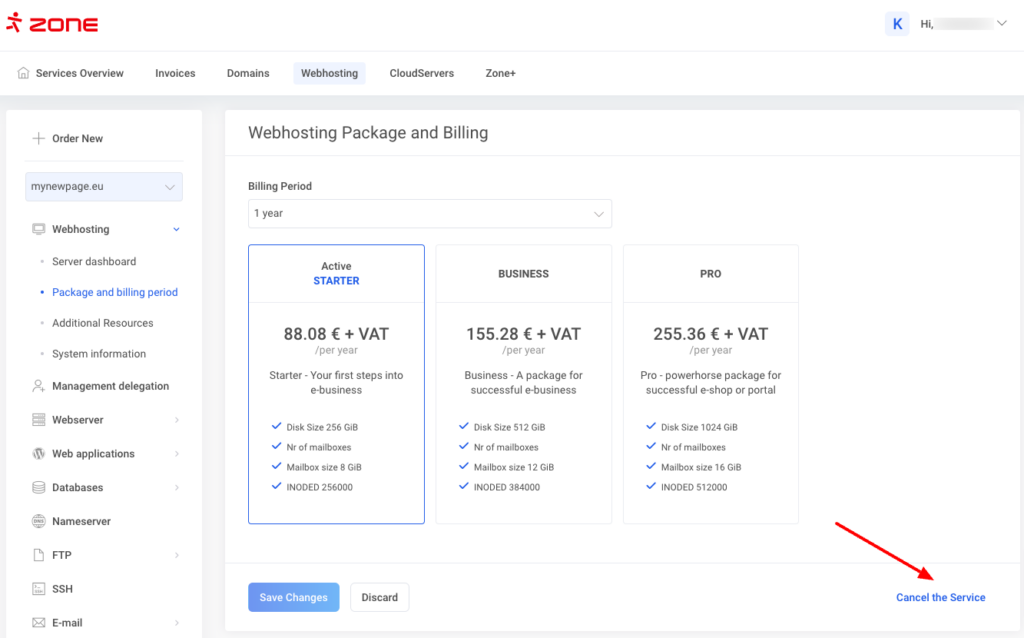Select the BUSINESS package card
Image resolution: width=1024 pixels, height=638 pixels.
pos(523,384)
